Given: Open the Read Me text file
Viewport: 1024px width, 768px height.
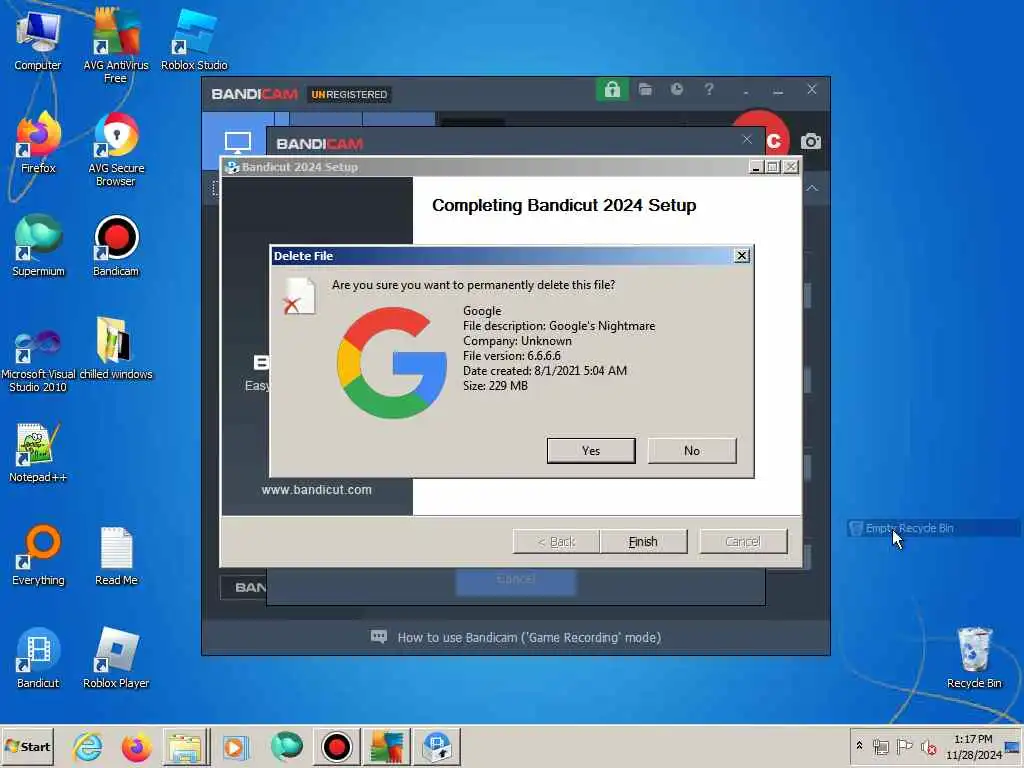Looking at the screenshot, I should pyautogui.click(x=116, y=555).
